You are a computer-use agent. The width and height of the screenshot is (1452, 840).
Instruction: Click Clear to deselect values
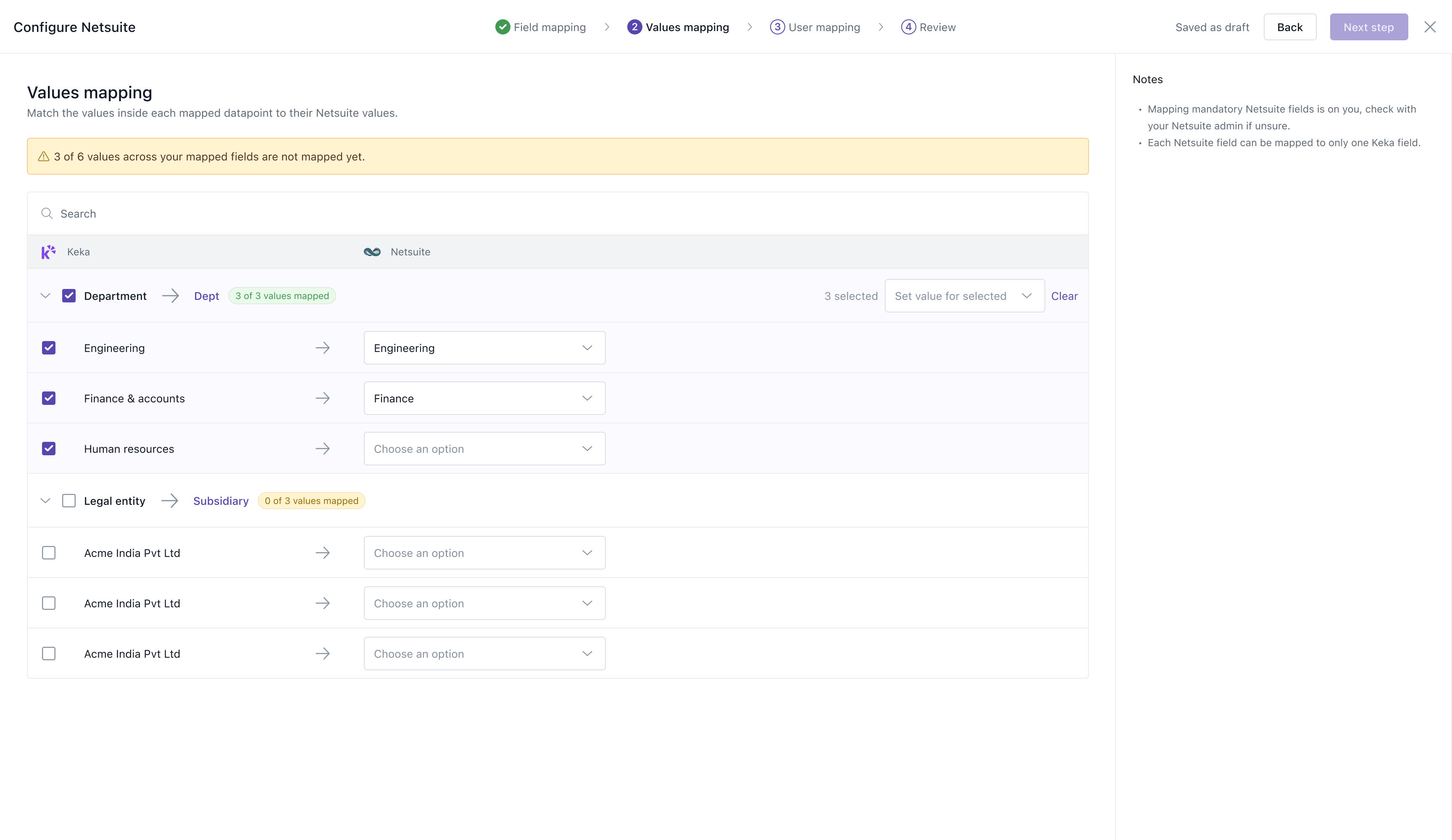[1064, 296]
